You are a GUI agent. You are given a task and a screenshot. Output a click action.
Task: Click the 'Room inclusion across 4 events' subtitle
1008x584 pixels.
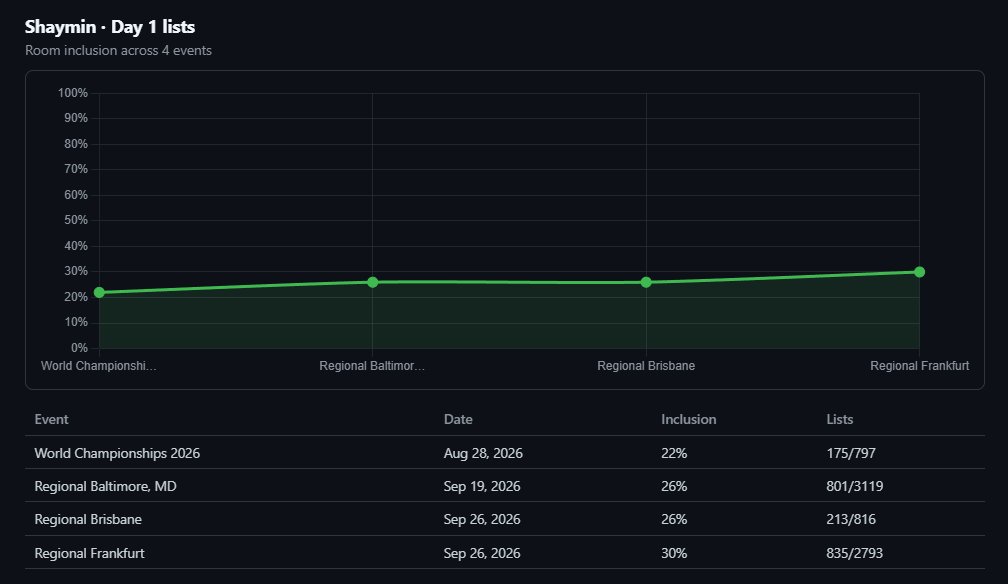click(x=118, y=50)
